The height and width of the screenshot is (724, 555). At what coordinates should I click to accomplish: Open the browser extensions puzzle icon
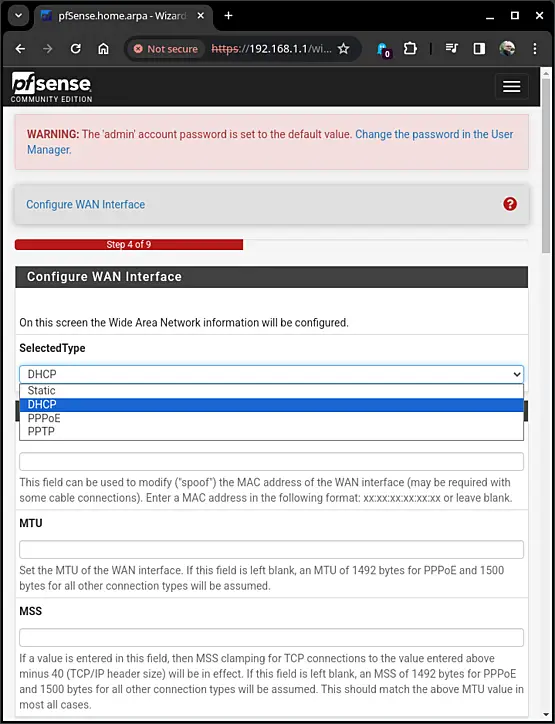tap(410, 49)
